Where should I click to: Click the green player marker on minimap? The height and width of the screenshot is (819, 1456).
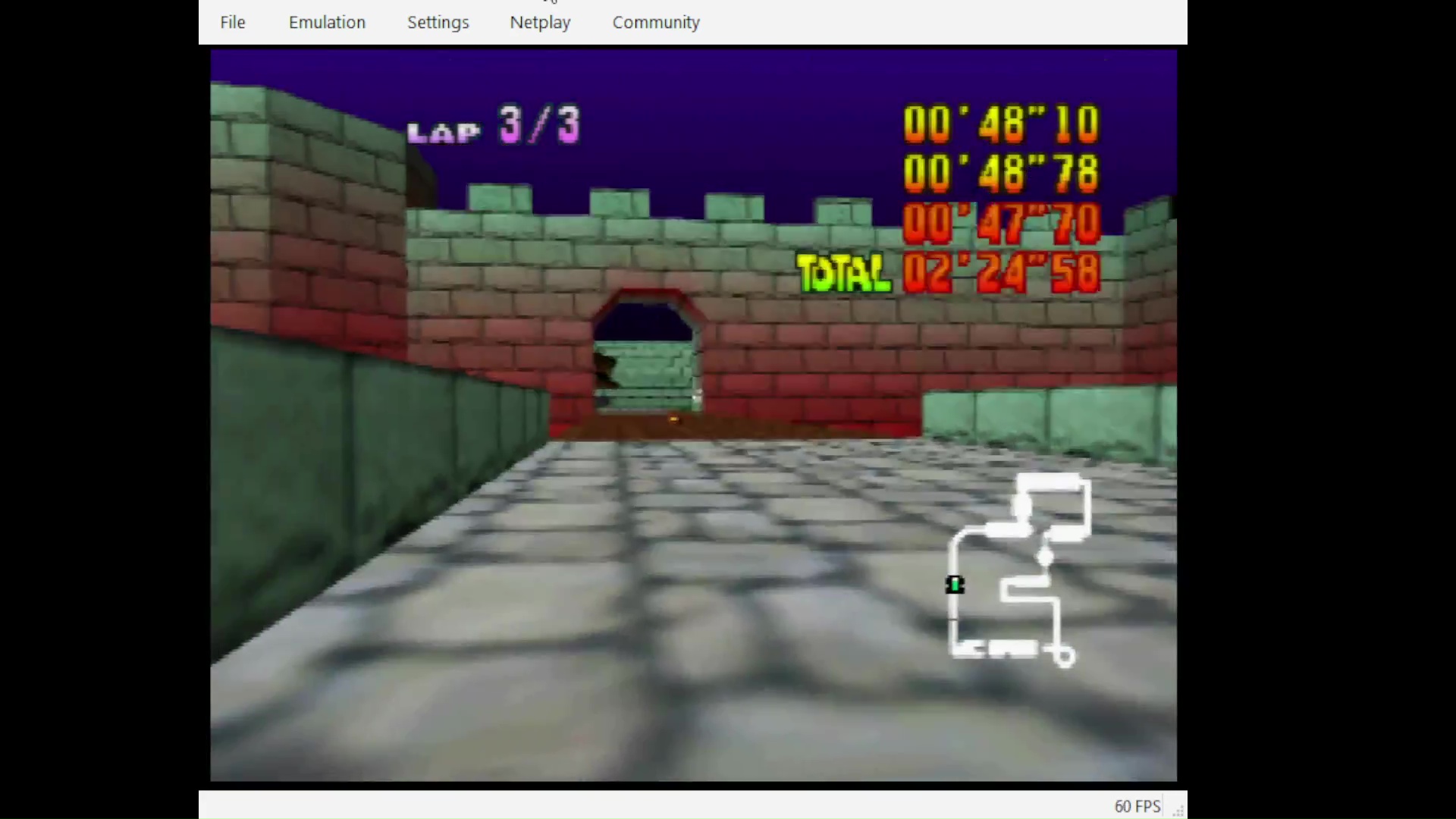click(955, 585)
